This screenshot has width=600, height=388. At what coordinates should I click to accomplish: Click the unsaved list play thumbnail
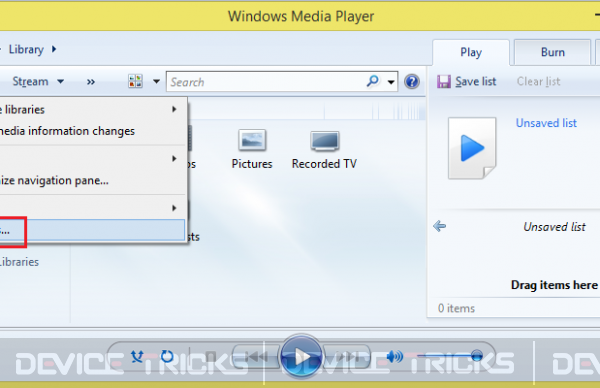point(473,148)
